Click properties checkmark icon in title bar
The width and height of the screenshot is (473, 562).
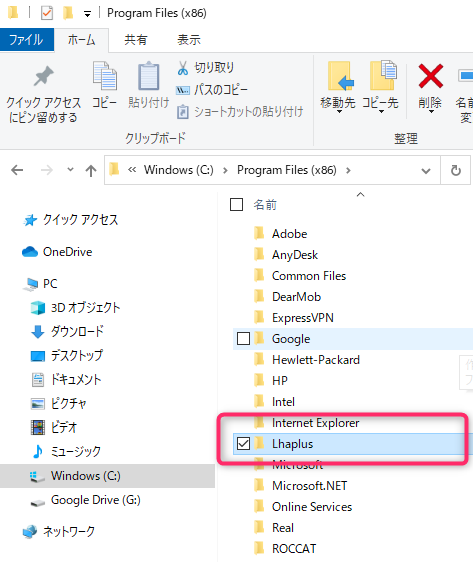[x=47, y=13]
